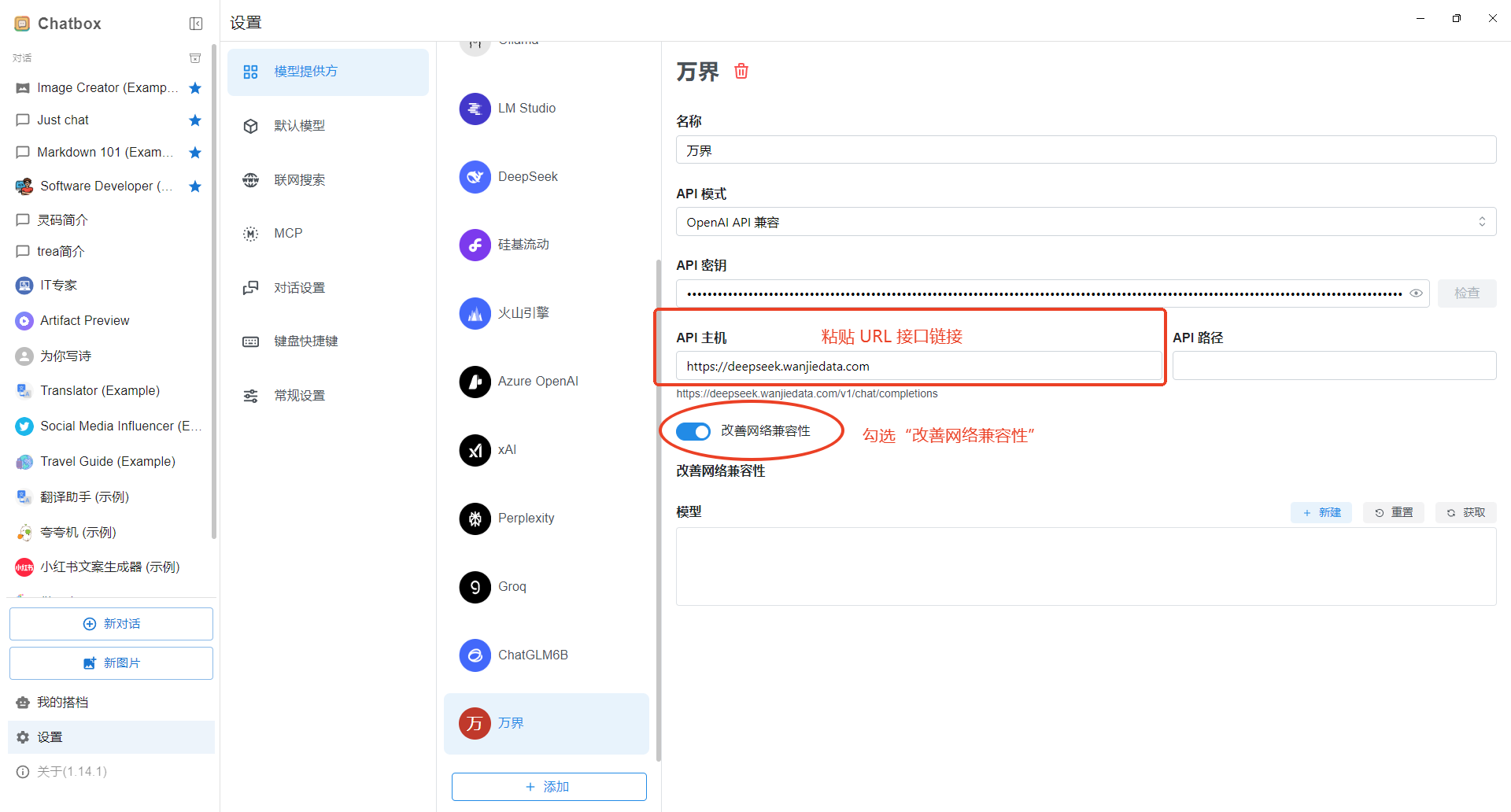Add a new provider with 添加

[x=549, y=787]
